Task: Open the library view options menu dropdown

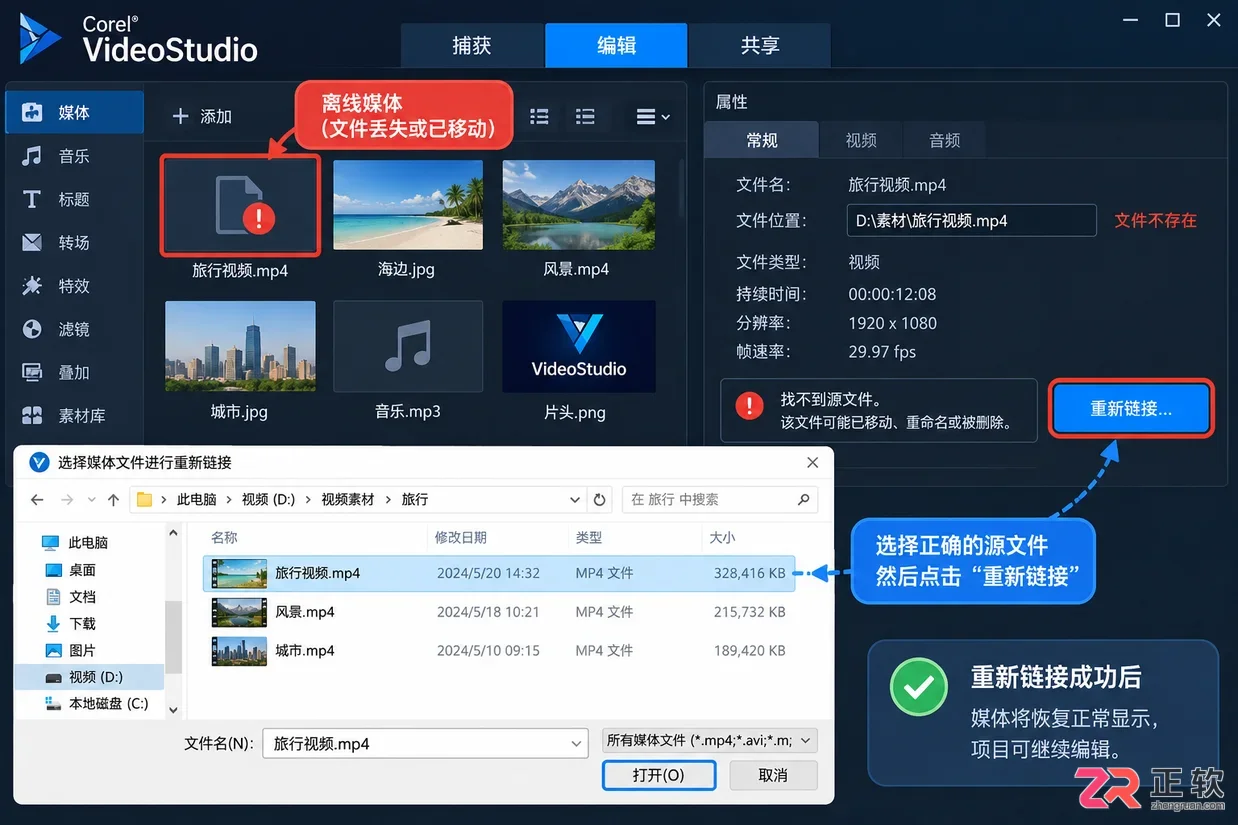Action: click(x=653, y=116)
